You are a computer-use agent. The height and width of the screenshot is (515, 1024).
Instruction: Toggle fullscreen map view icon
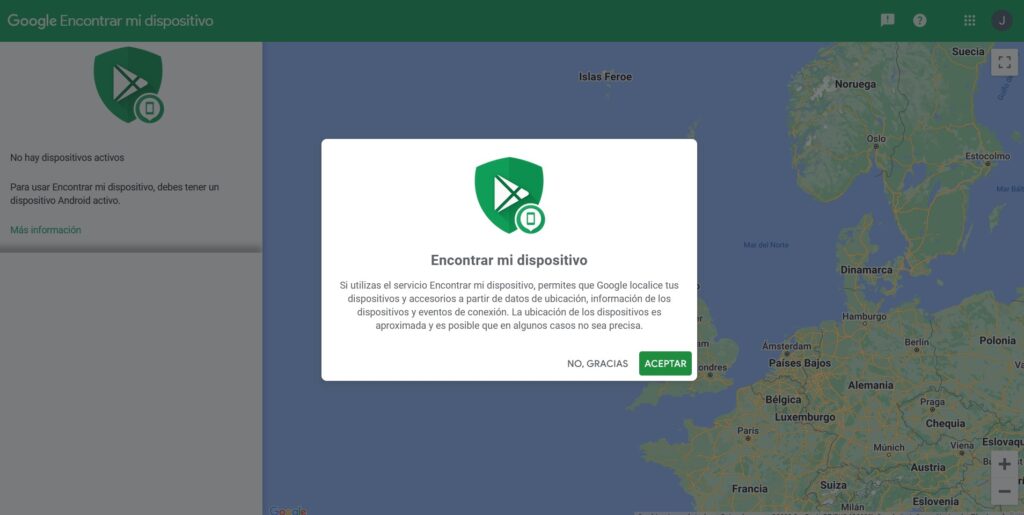click(1004, 63)
